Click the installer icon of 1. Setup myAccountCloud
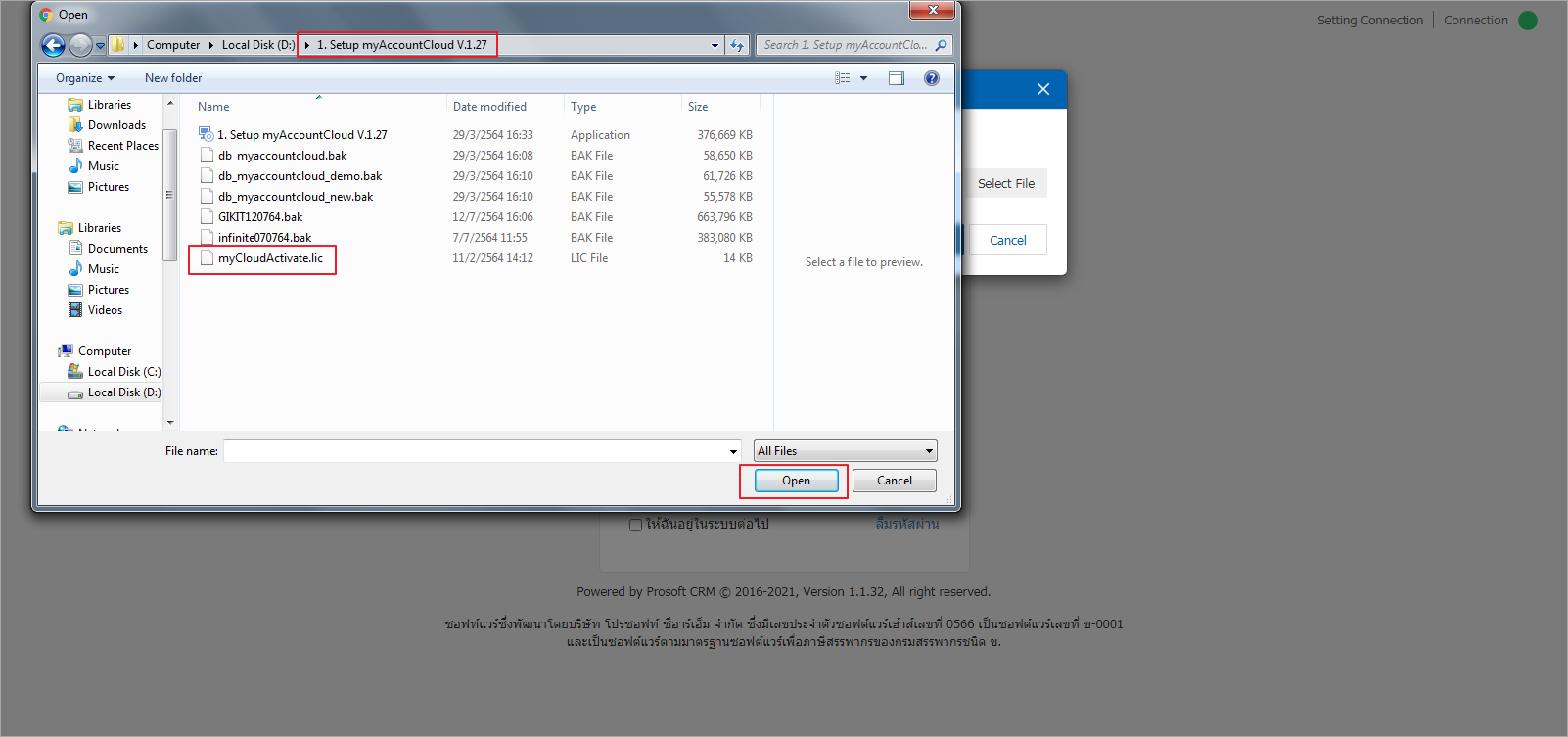 click(x=206, y=134)
